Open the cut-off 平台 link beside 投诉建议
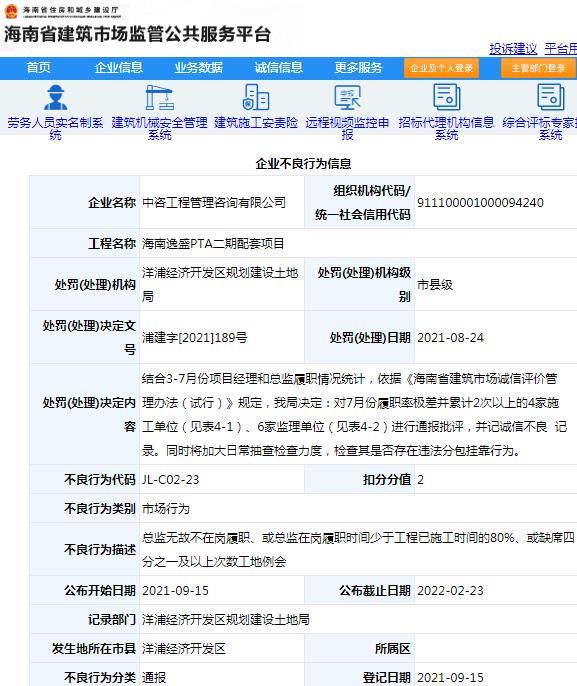 [x=561, y=49]
